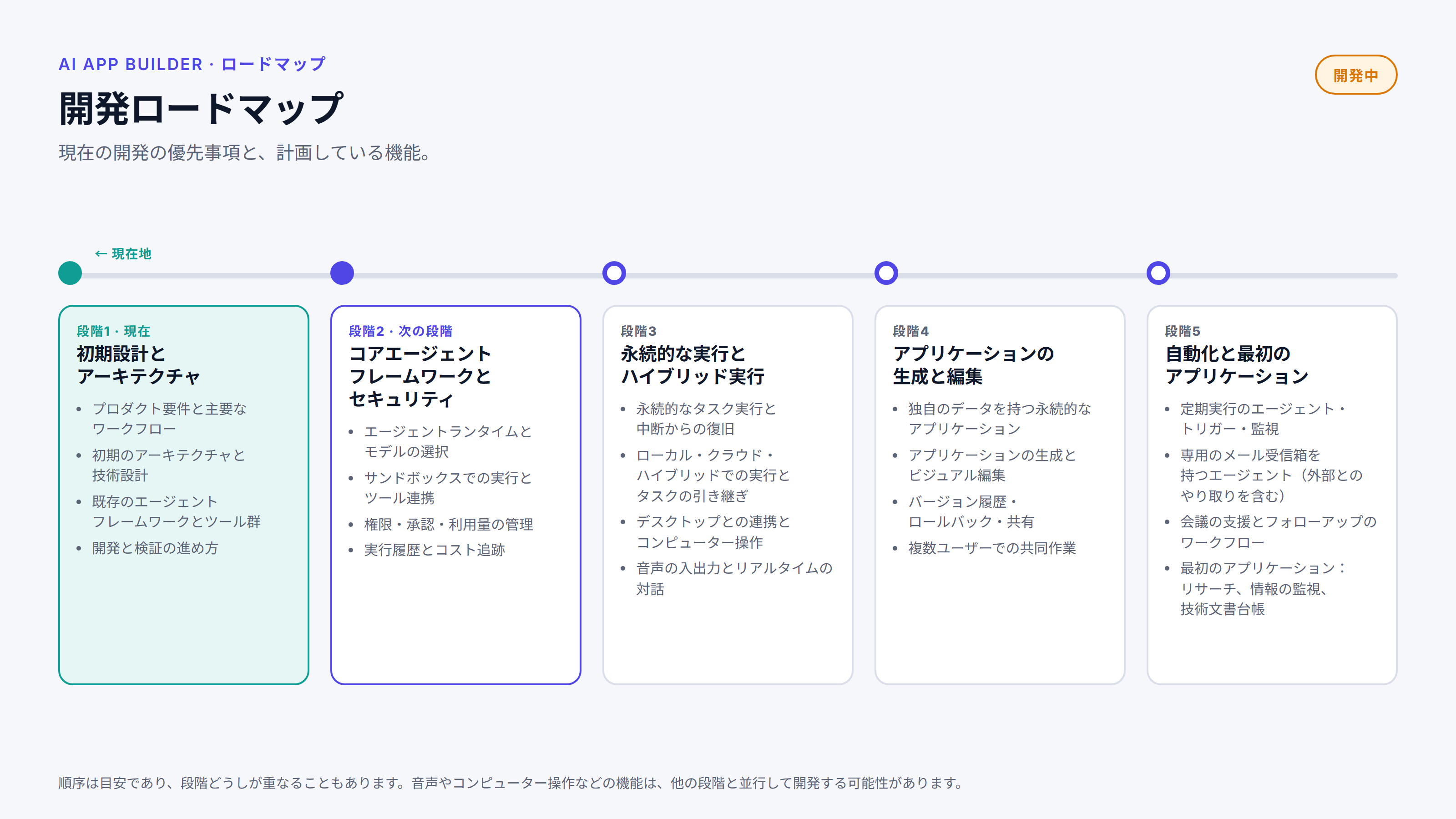Click the 段階2 · 次の段階 card label

(x=401, y=331)
